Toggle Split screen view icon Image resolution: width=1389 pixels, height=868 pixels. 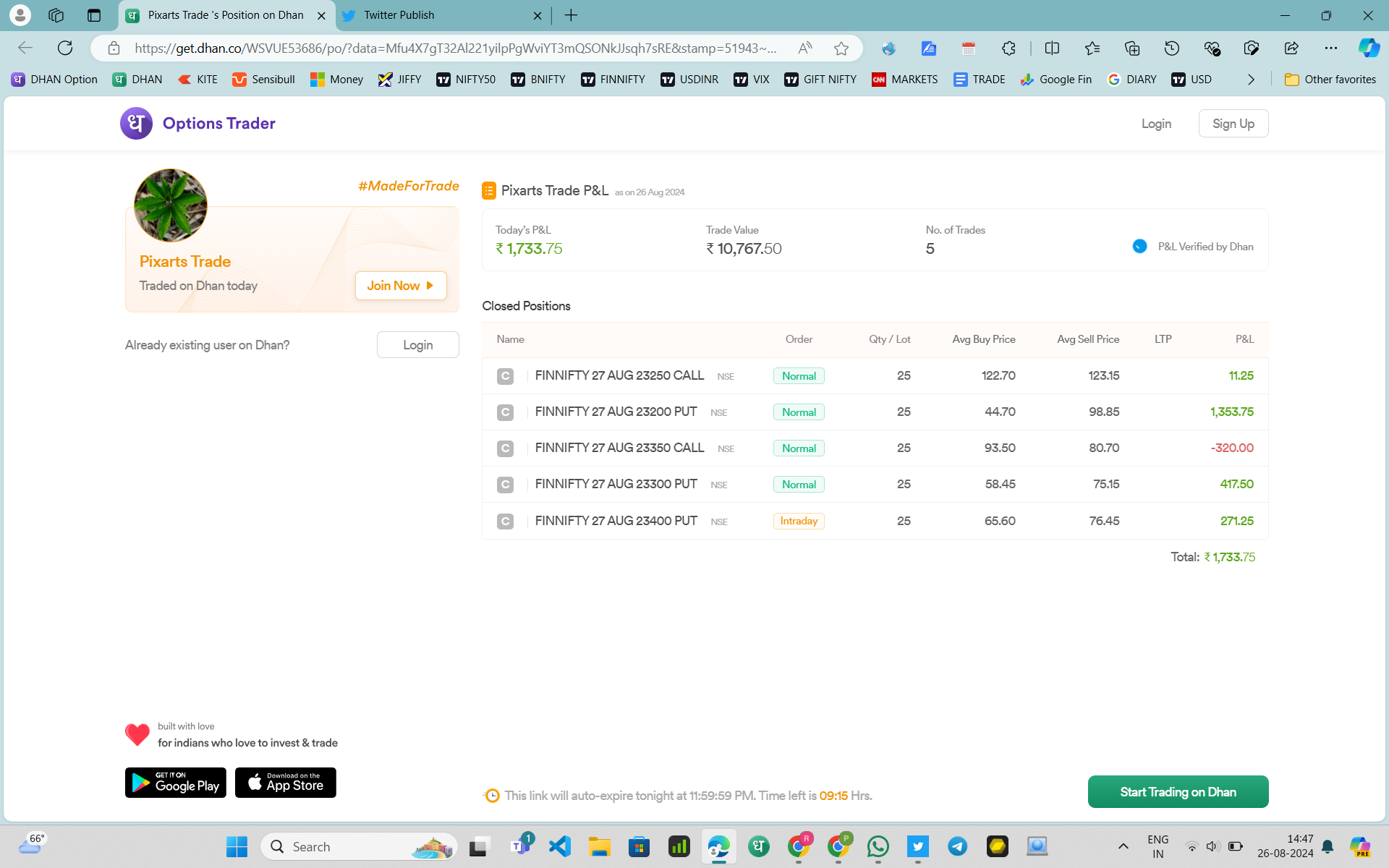(x=1052, y=48)
